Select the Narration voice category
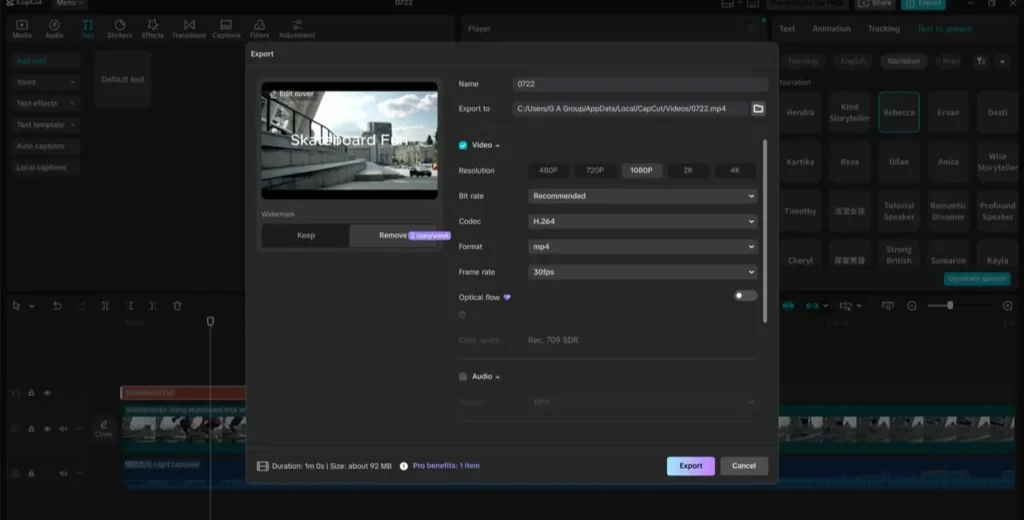Viewport: 1024px width, 520px height. pos(904,61)
